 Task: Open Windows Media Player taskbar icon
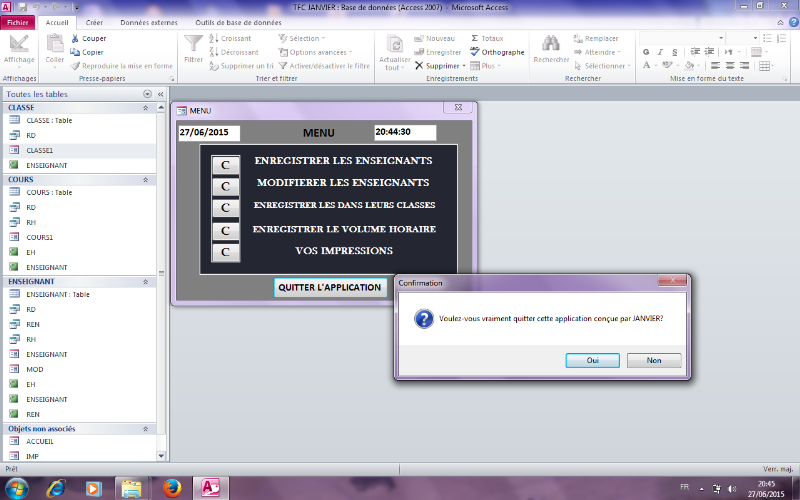[93, 488]
